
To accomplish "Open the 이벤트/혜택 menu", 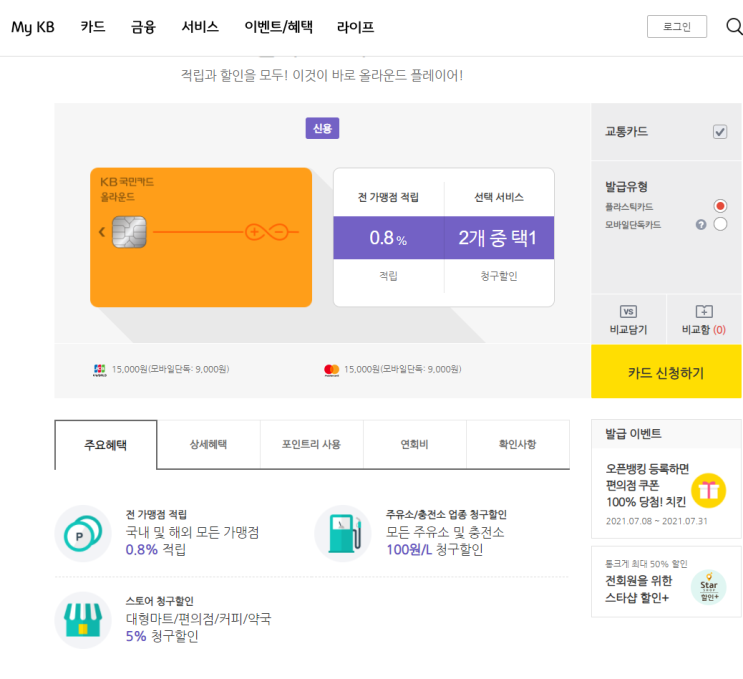I will point(278,27).
